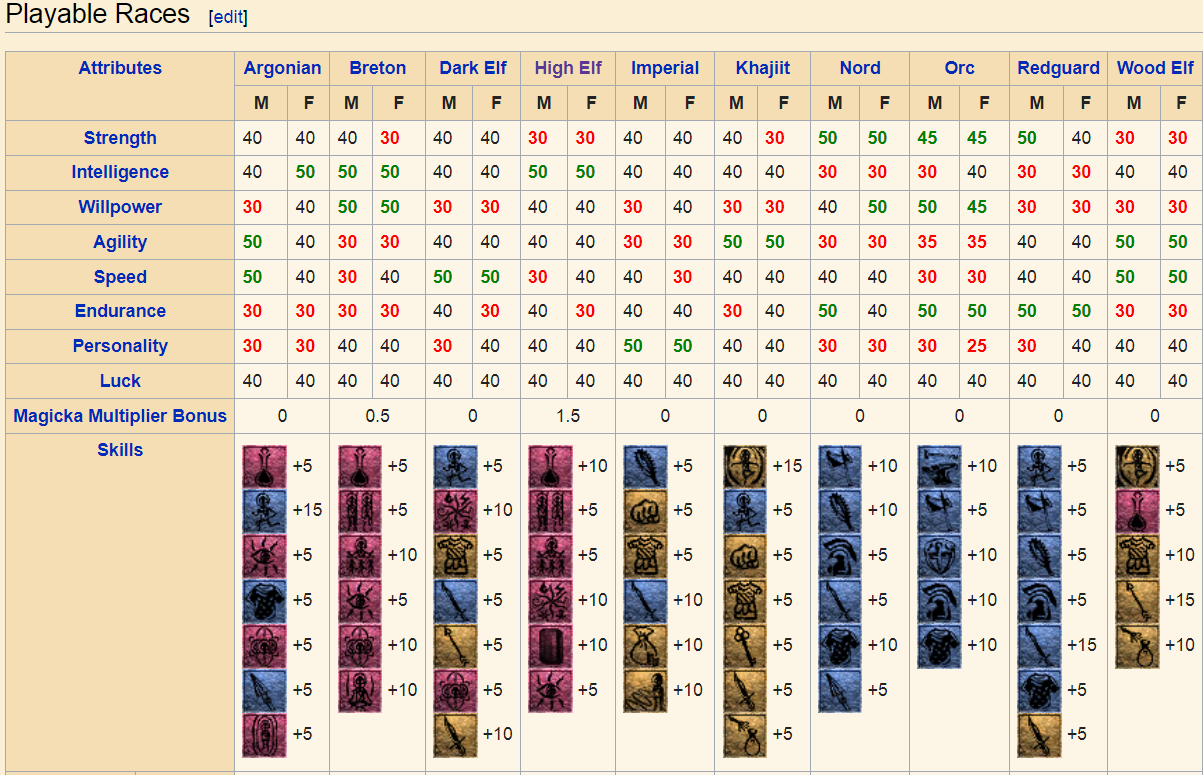
Task: Click the edit link beside Playable Races
Action: pyautogui.click(x=228, y=17)
